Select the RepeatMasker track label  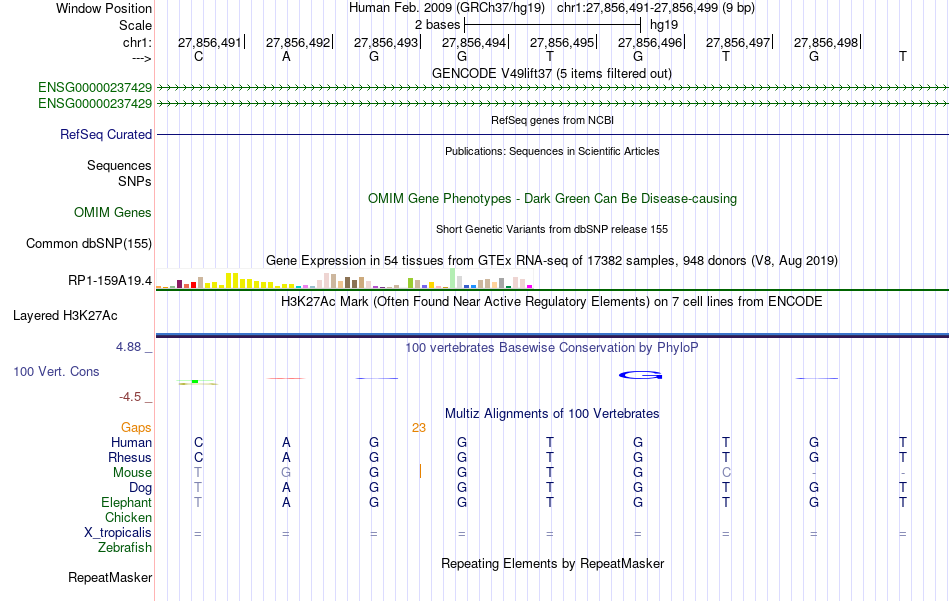pyautogui.click(x=110, y=577)
